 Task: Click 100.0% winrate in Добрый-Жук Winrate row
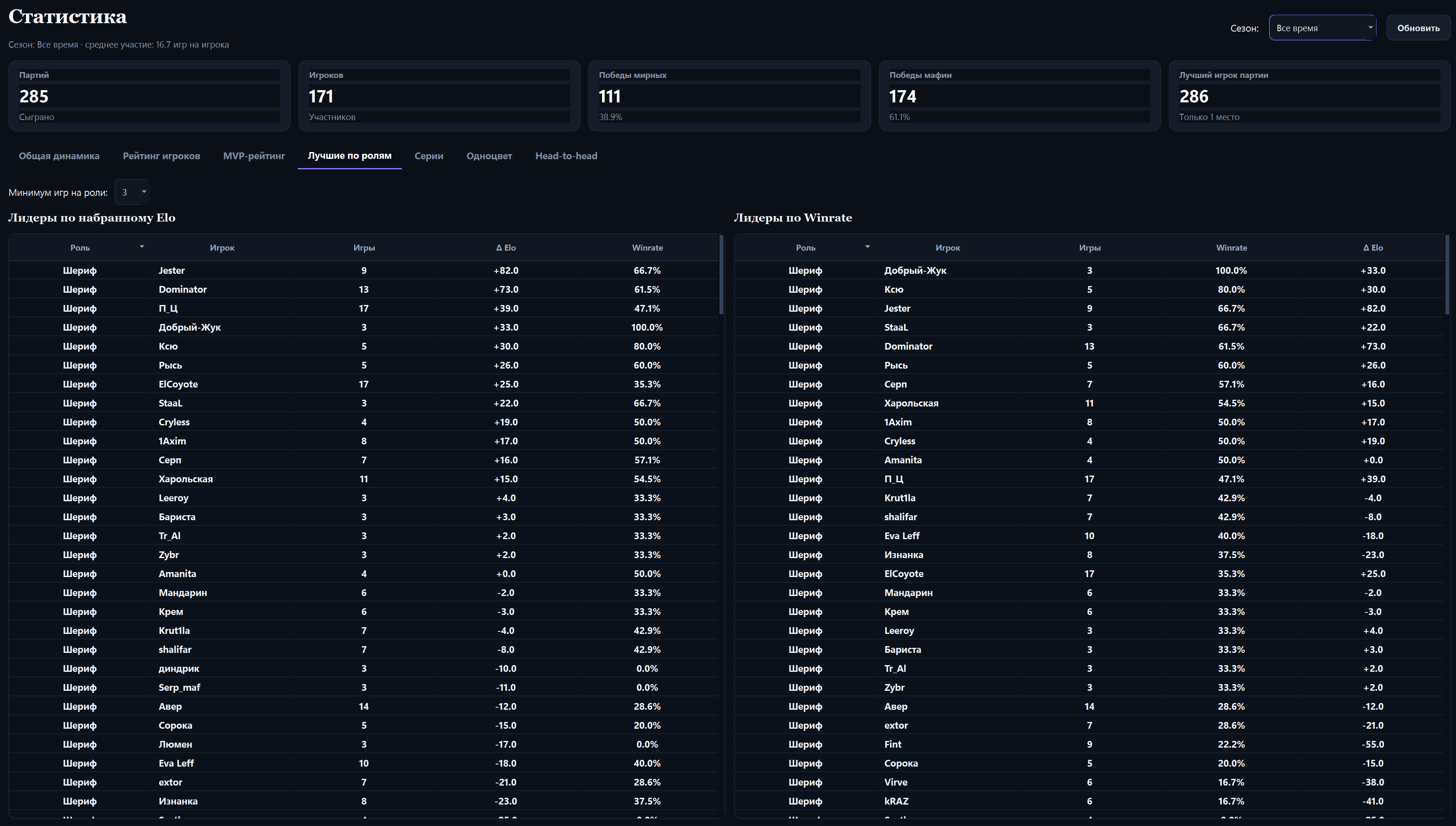pyautogui.click(x=1231, y=270)
